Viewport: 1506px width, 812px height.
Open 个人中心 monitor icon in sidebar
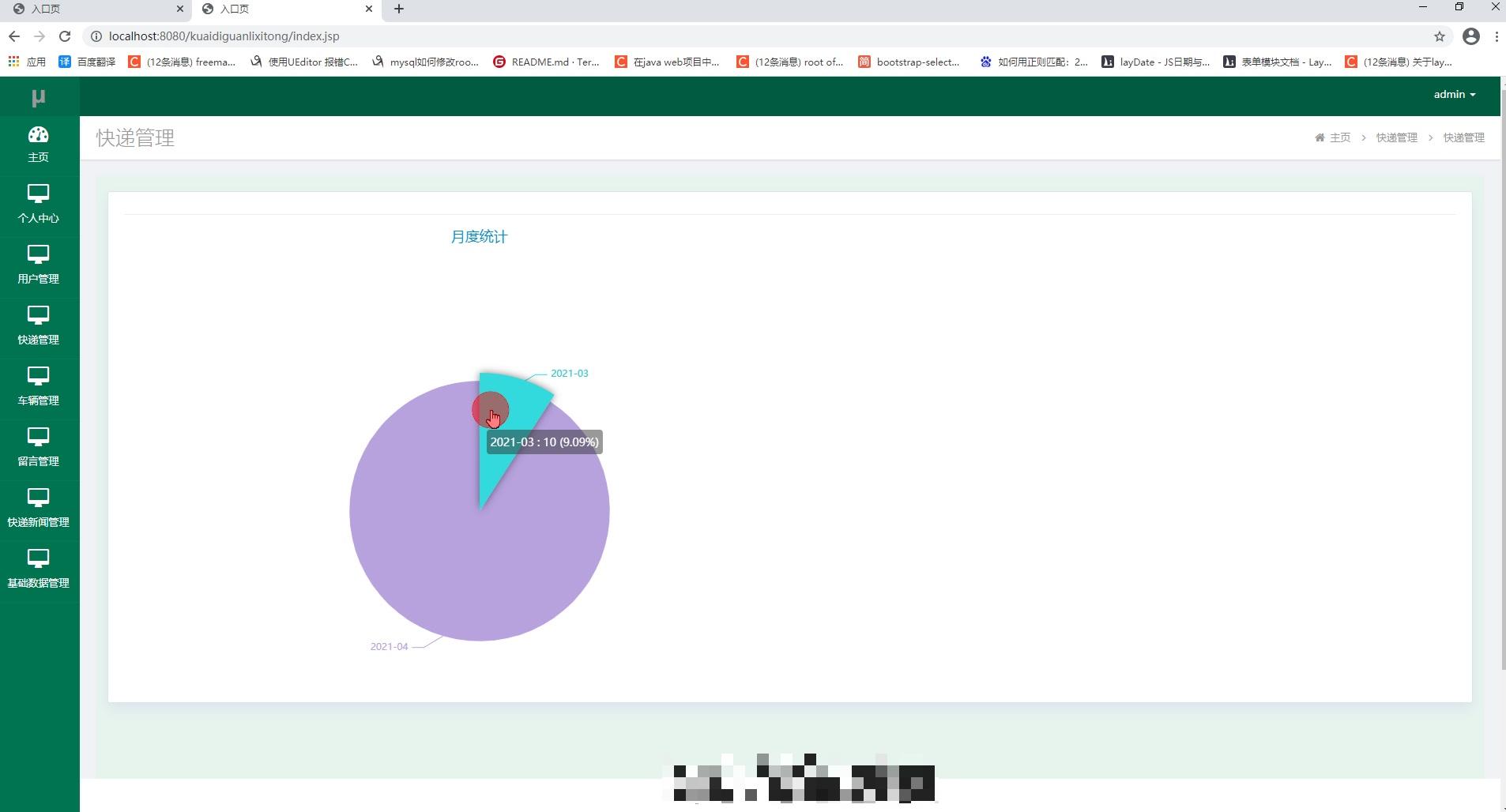(x=38, y=194)
